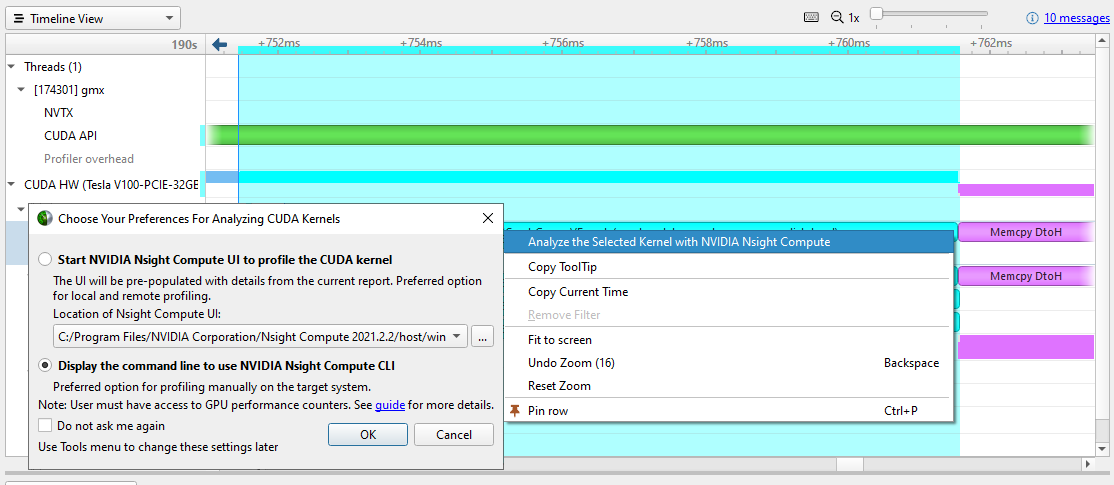1114x485 pixels.
Task: Choose Copy Current Time menu entry
Action: click(x=728, y=292)
